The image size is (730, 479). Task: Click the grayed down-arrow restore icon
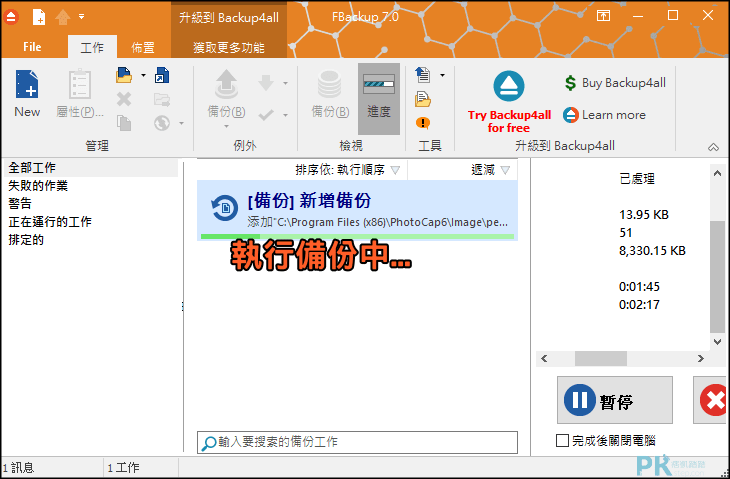pyautogui.click(x=266, y=83)
